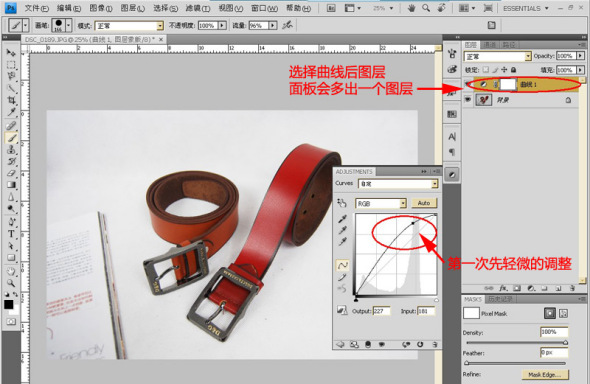590x384 pixels.
Task: Add a vector mask in Masks panel
Action: click(563, 313)
